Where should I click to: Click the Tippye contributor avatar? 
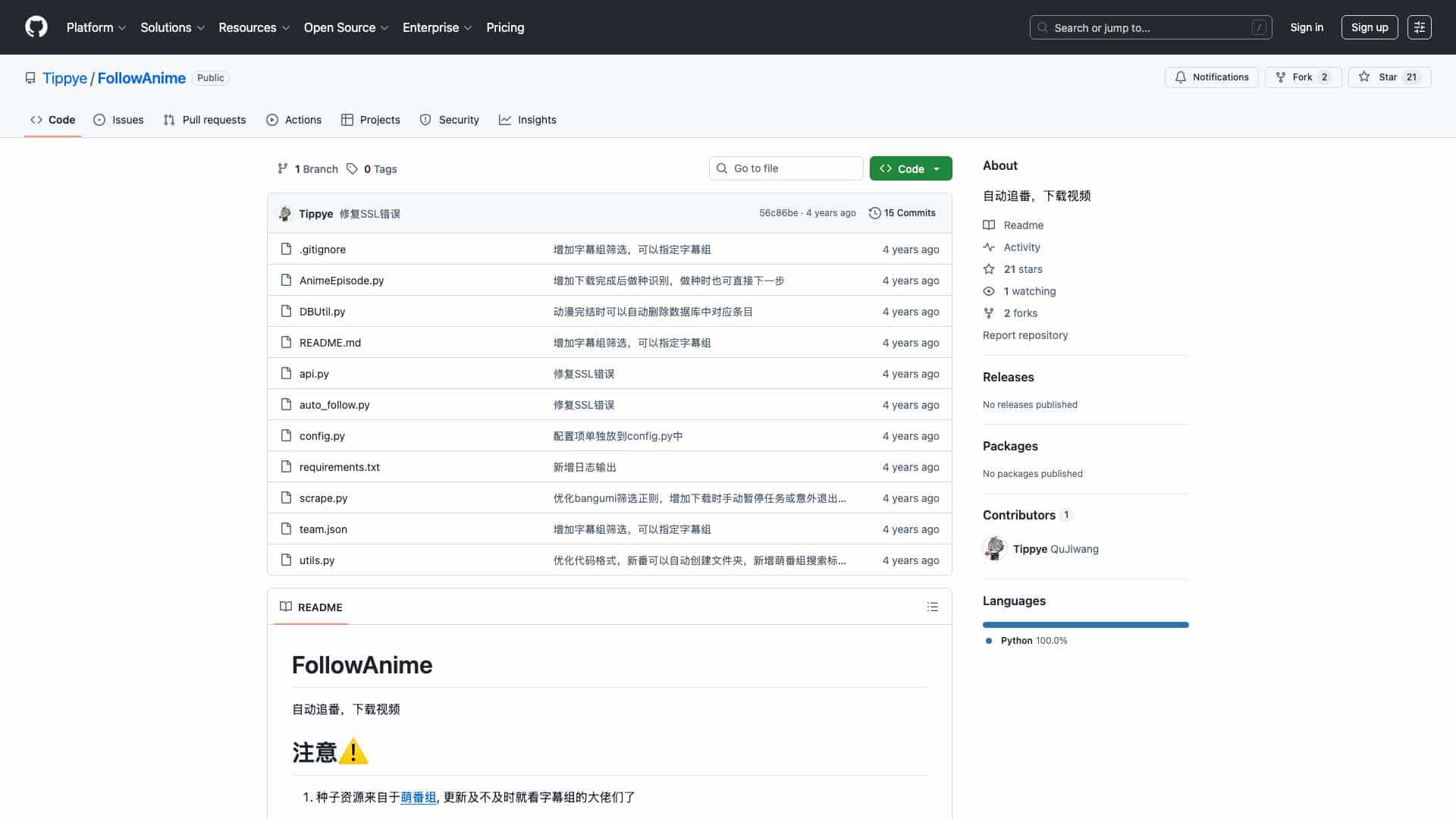pos(994,548)
